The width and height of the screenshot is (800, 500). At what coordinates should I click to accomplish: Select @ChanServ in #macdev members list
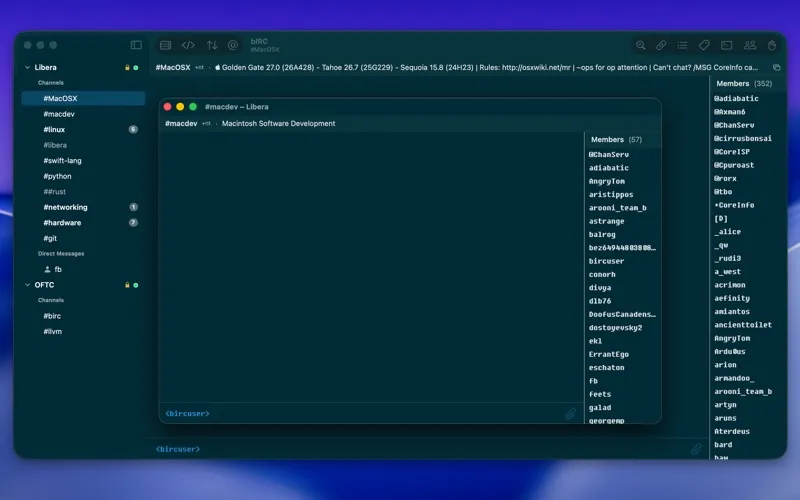tap(609, 155)
